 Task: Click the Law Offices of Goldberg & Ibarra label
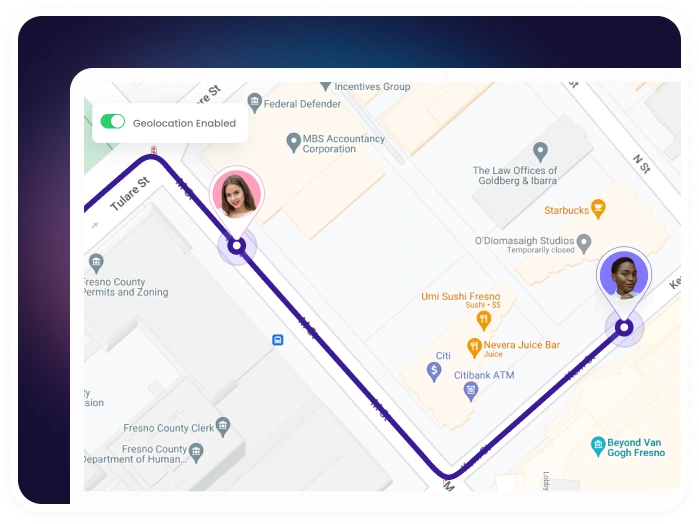[x=515, y=175]
